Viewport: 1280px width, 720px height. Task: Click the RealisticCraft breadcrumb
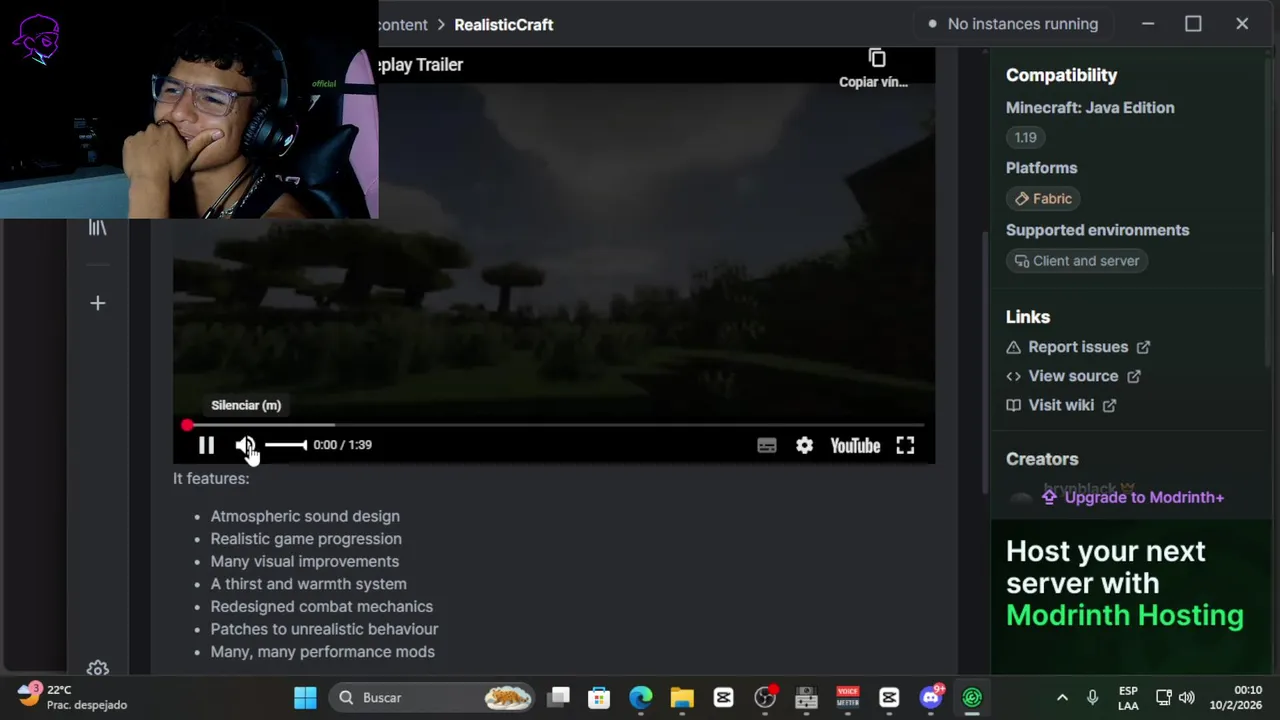coord(504,25)
